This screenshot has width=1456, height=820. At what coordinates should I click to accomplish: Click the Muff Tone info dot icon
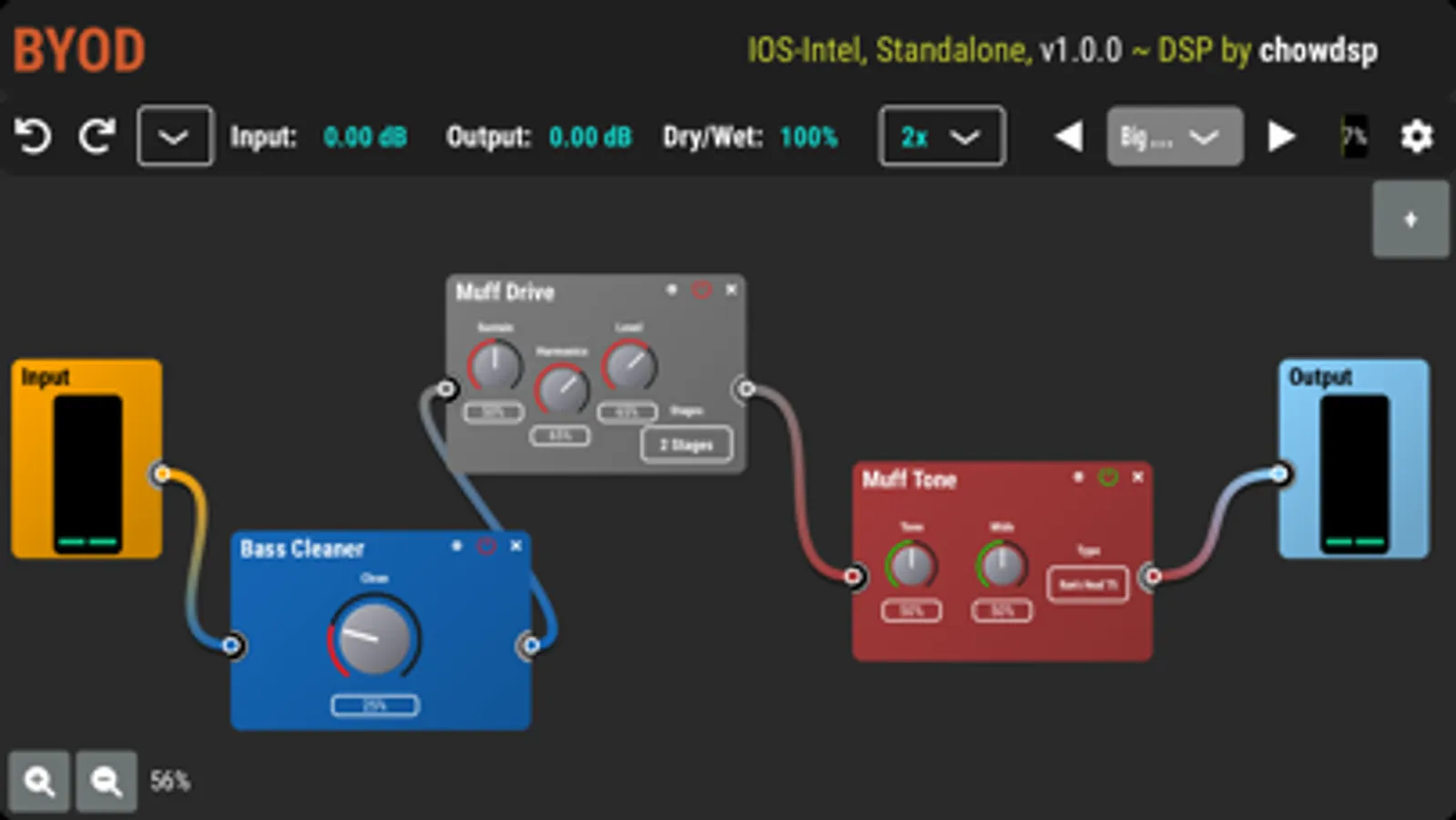[x=1079, y=477]
